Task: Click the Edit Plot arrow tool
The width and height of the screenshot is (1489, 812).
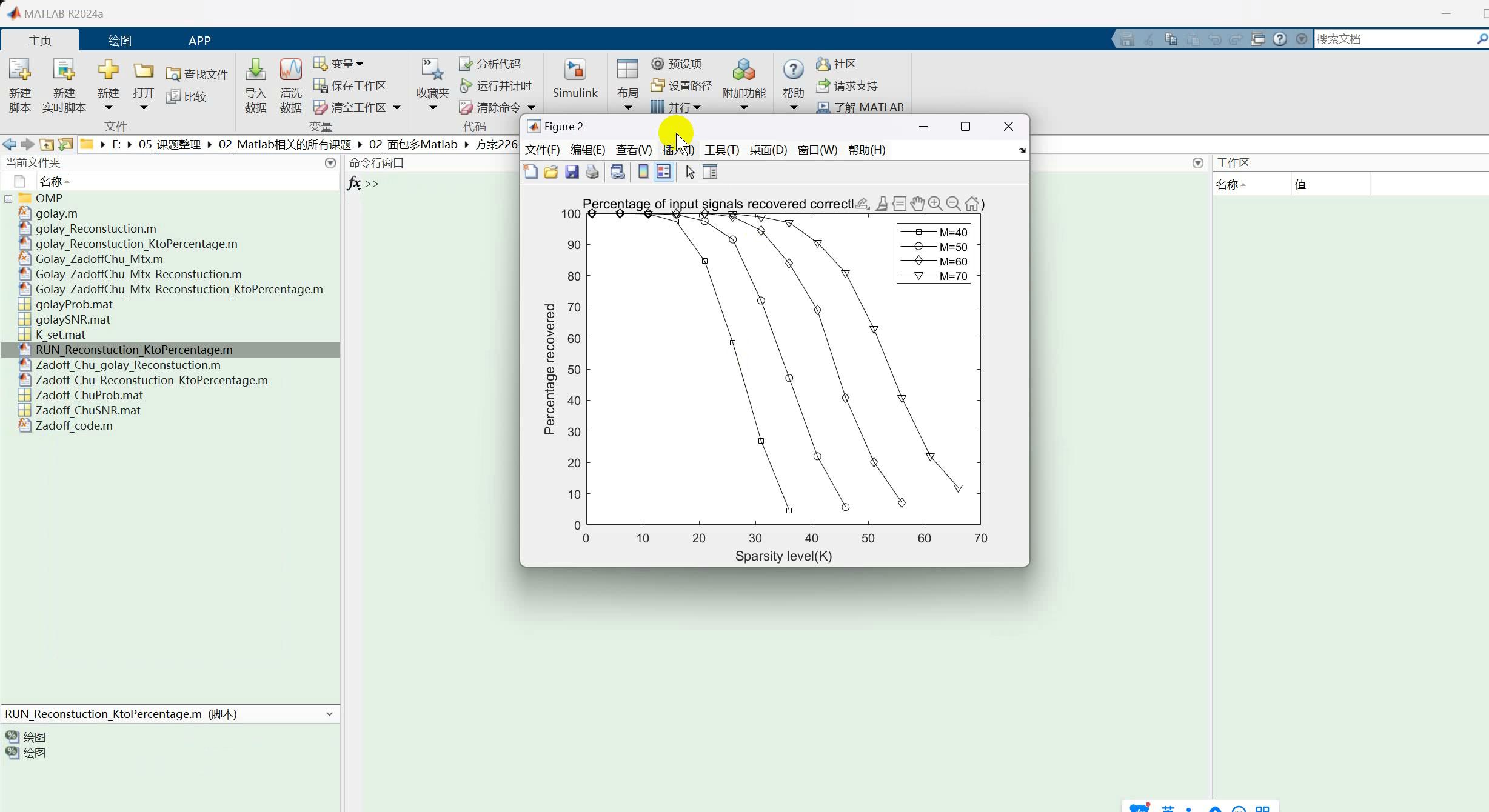Action: (690, 172)
